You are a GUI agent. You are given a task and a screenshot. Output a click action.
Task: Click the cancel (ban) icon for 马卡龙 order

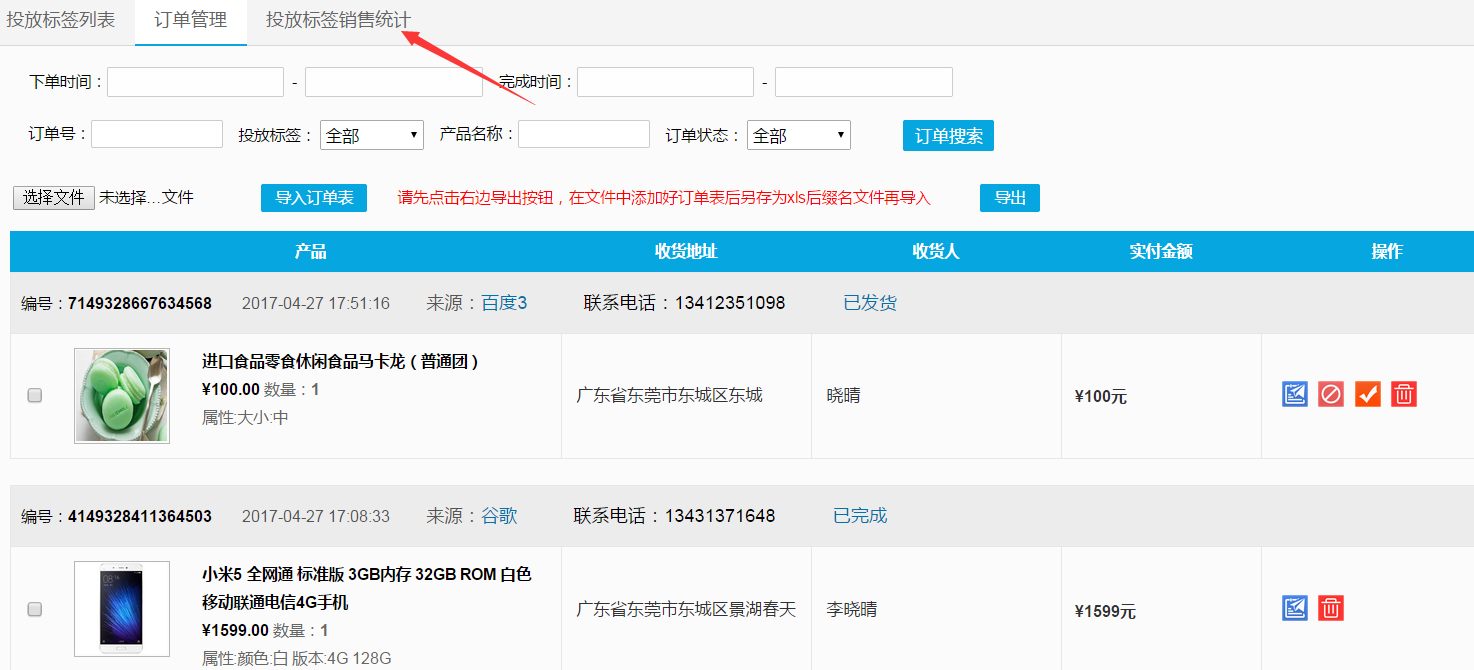click(1331, 394)
